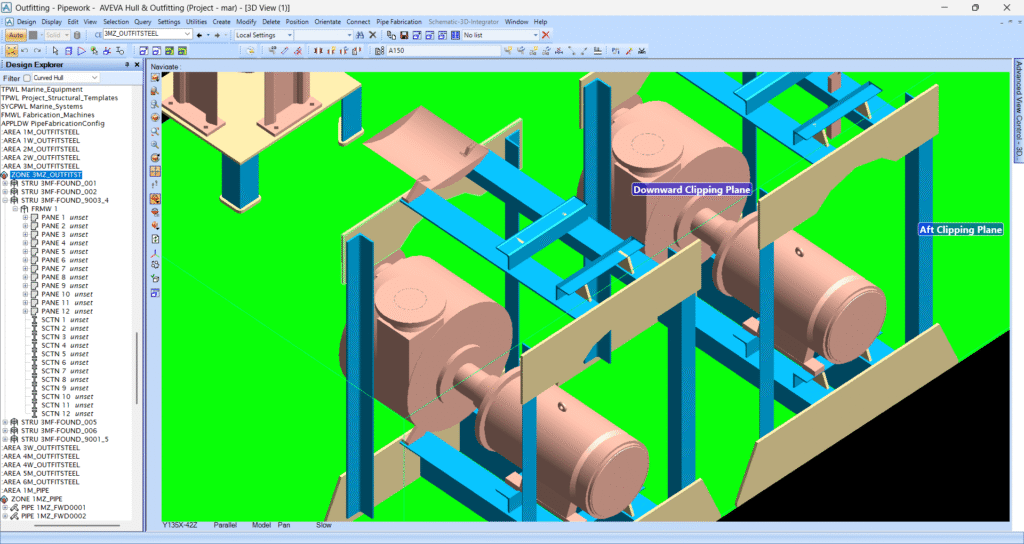The image size is (1024, 544).
Task: Toggle the Filter checkbox in Design Explorer
Action: coord(27,78)
